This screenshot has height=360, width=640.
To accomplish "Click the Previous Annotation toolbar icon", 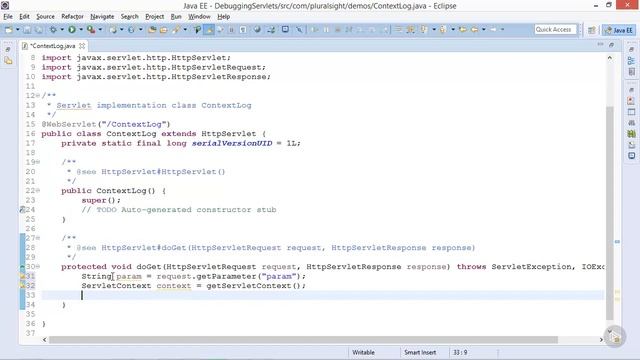I will (x=442, y=30).
